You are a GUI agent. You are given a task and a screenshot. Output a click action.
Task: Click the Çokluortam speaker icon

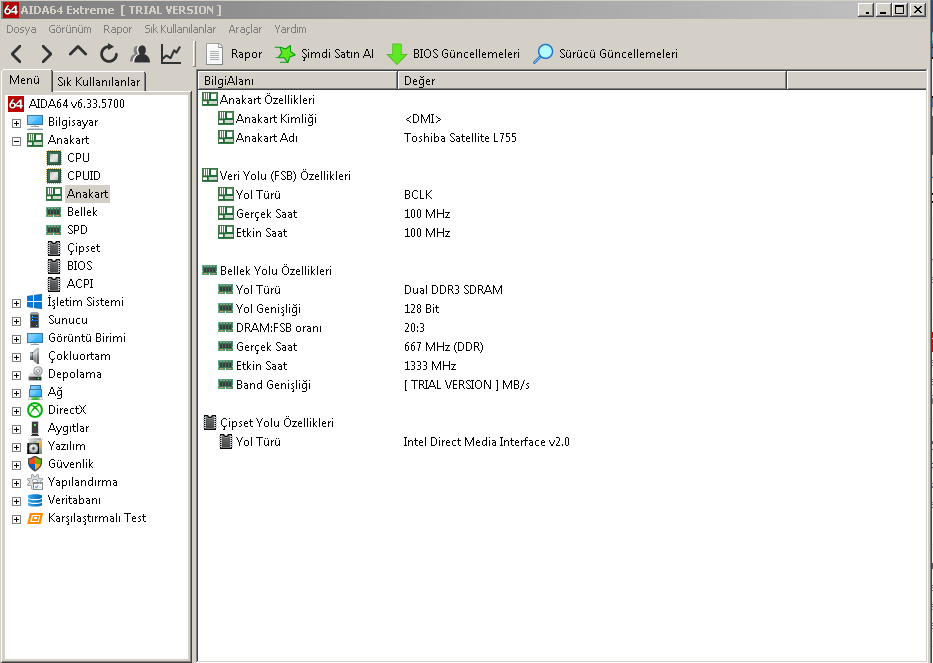coord(35,356)
